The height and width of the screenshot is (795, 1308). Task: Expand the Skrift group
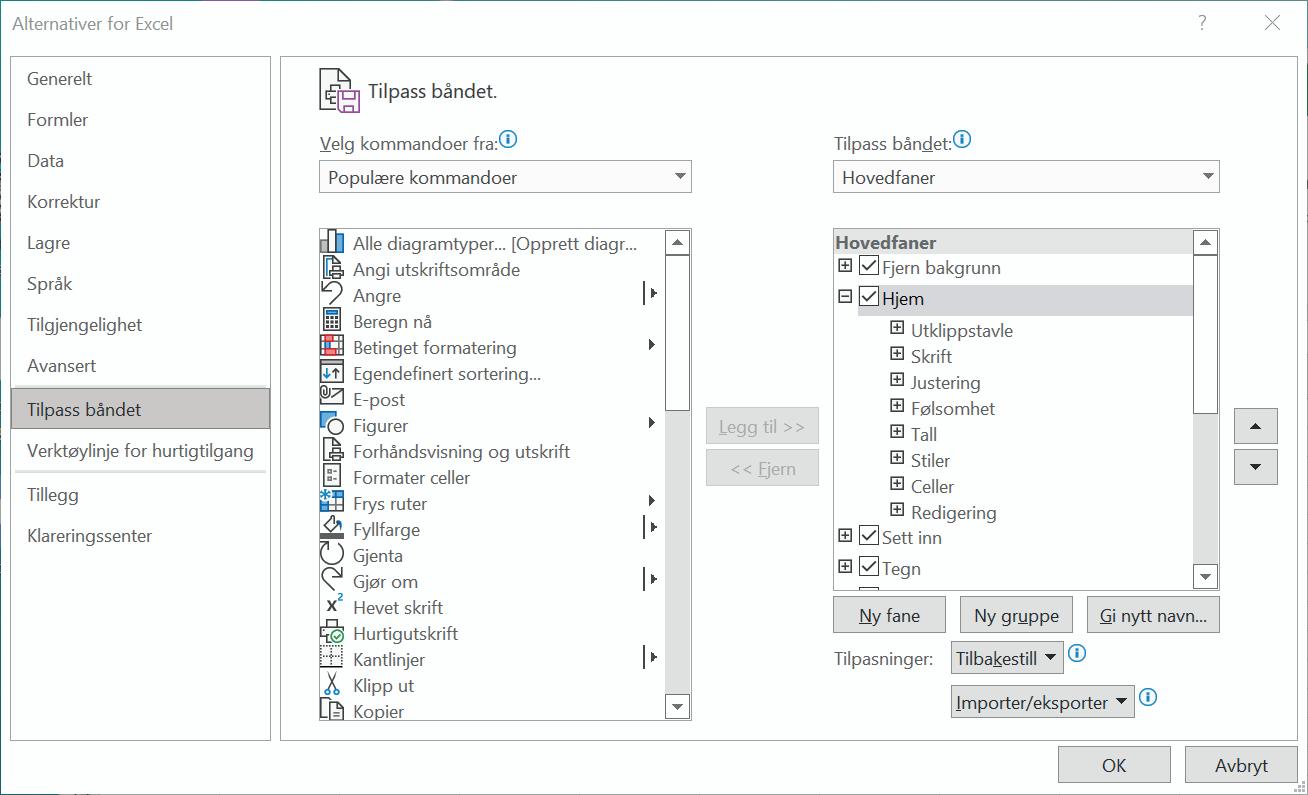pos(897,355)
